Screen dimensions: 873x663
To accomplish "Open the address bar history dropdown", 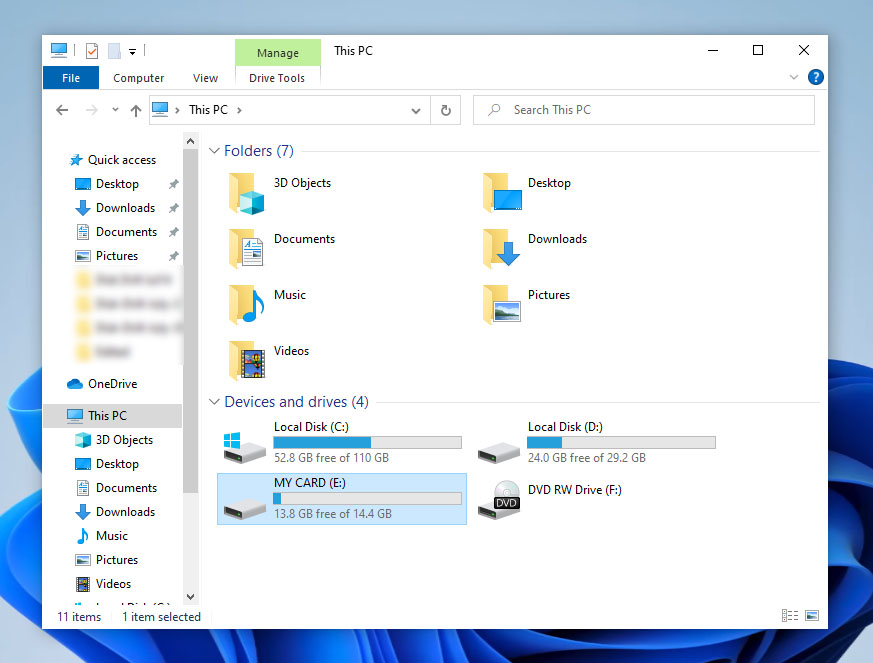I will pyautogui.click(x=415, y=110).
